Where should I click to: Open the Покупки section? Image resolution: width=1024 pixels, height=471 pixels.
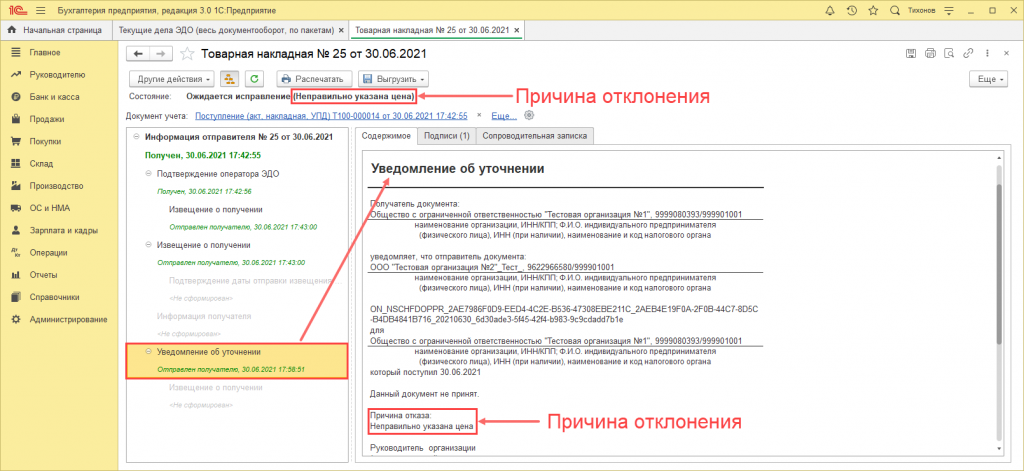click(x=45, y=141)
